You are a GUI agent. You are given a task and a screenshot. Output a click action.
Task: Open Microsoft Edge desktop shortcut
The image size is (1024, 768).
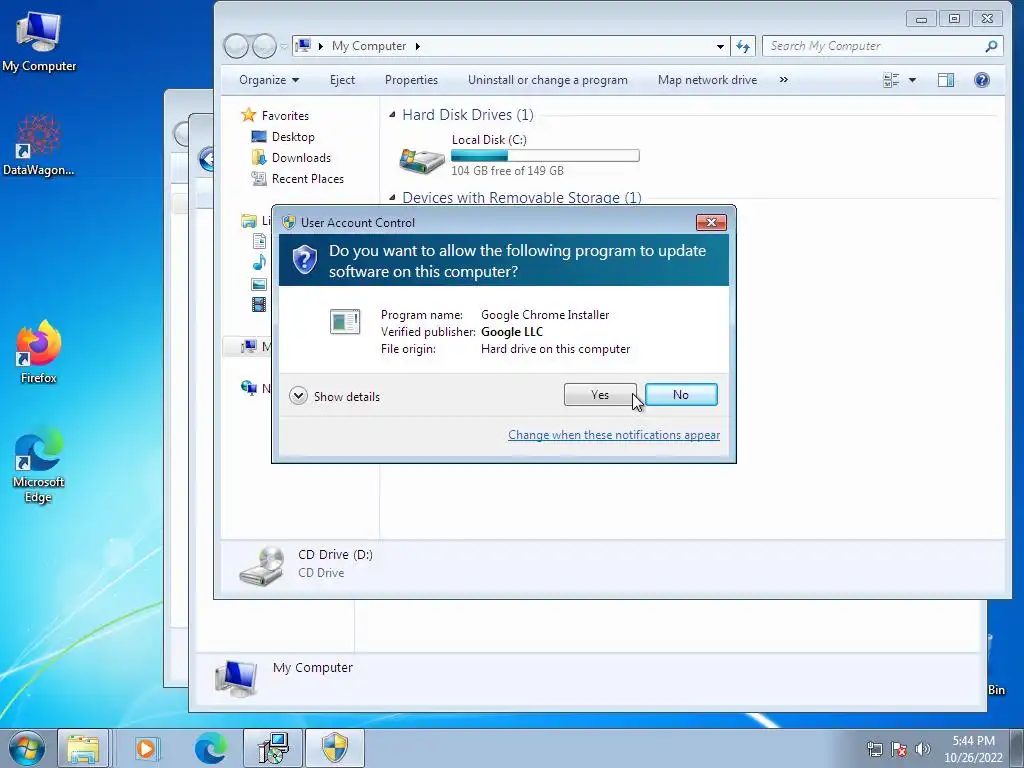39,465
